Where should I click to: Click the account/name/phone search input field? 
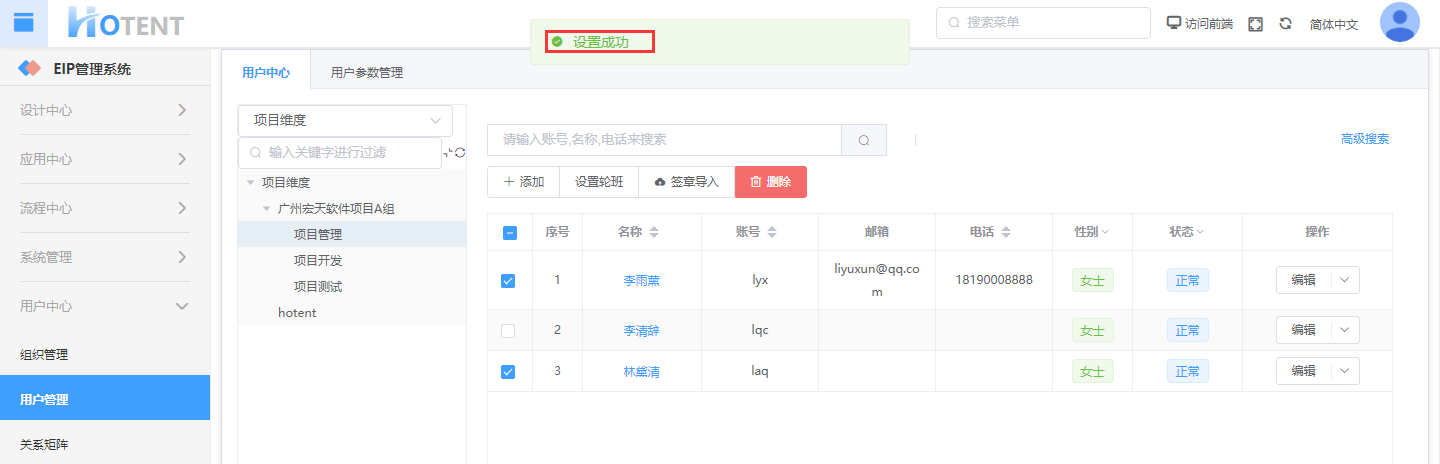(664, 140)
